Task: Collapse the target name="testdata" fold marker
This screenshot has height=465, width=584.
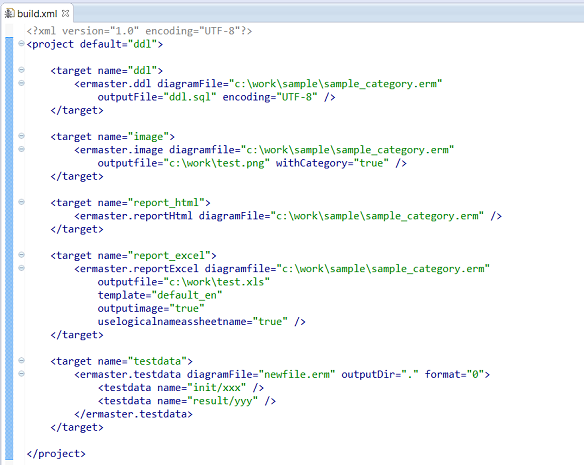Action: point(21,360)
